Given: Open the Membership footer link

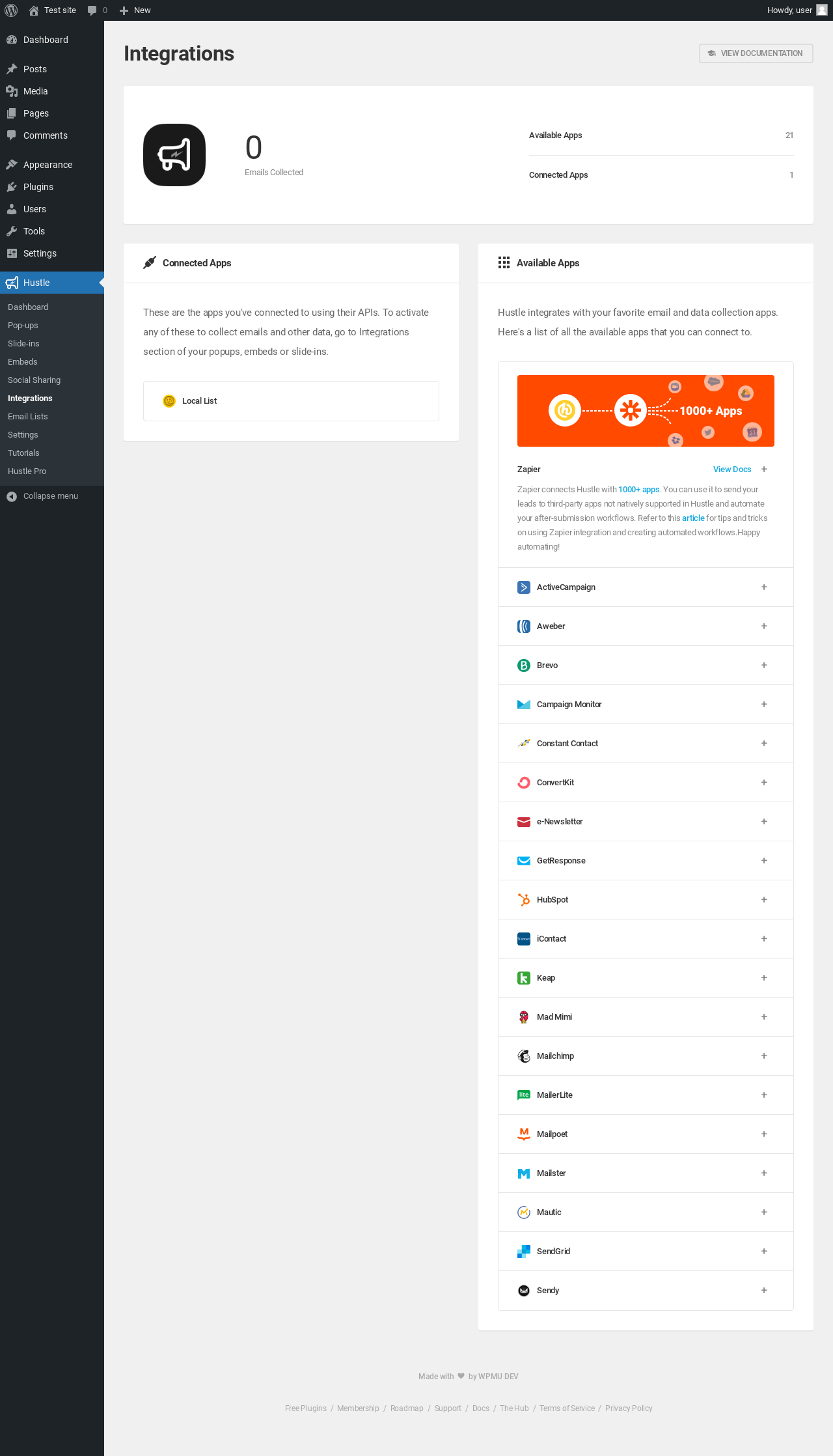Looking at the screenshot, I should 358,1408.
